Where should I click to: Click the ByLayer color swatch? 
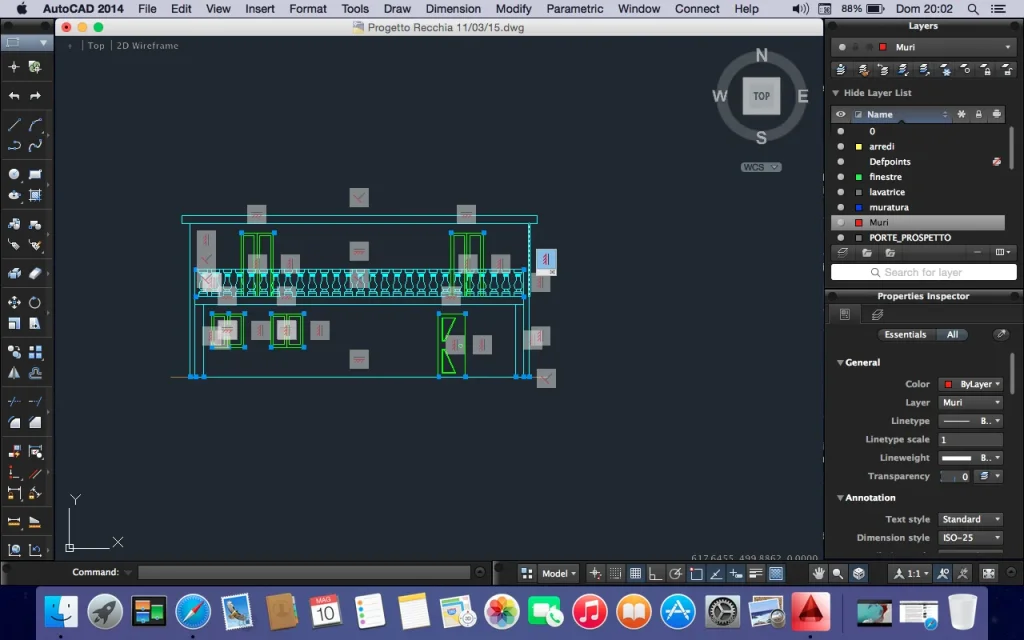pyautogui.click(x=947, y=384)
